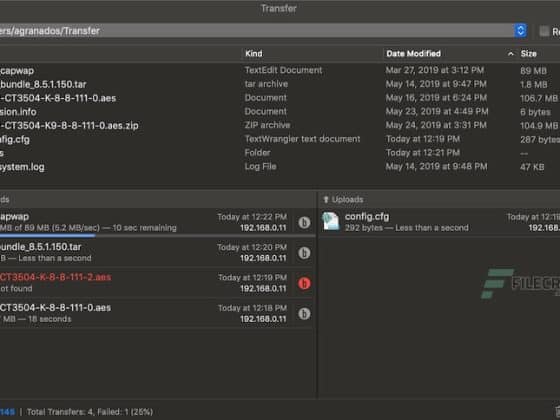The height and width of the screenshot is (420, 560).
Task: Sort files by the Date Modified column
Action: pyautogui.click(x=413, y=54)
